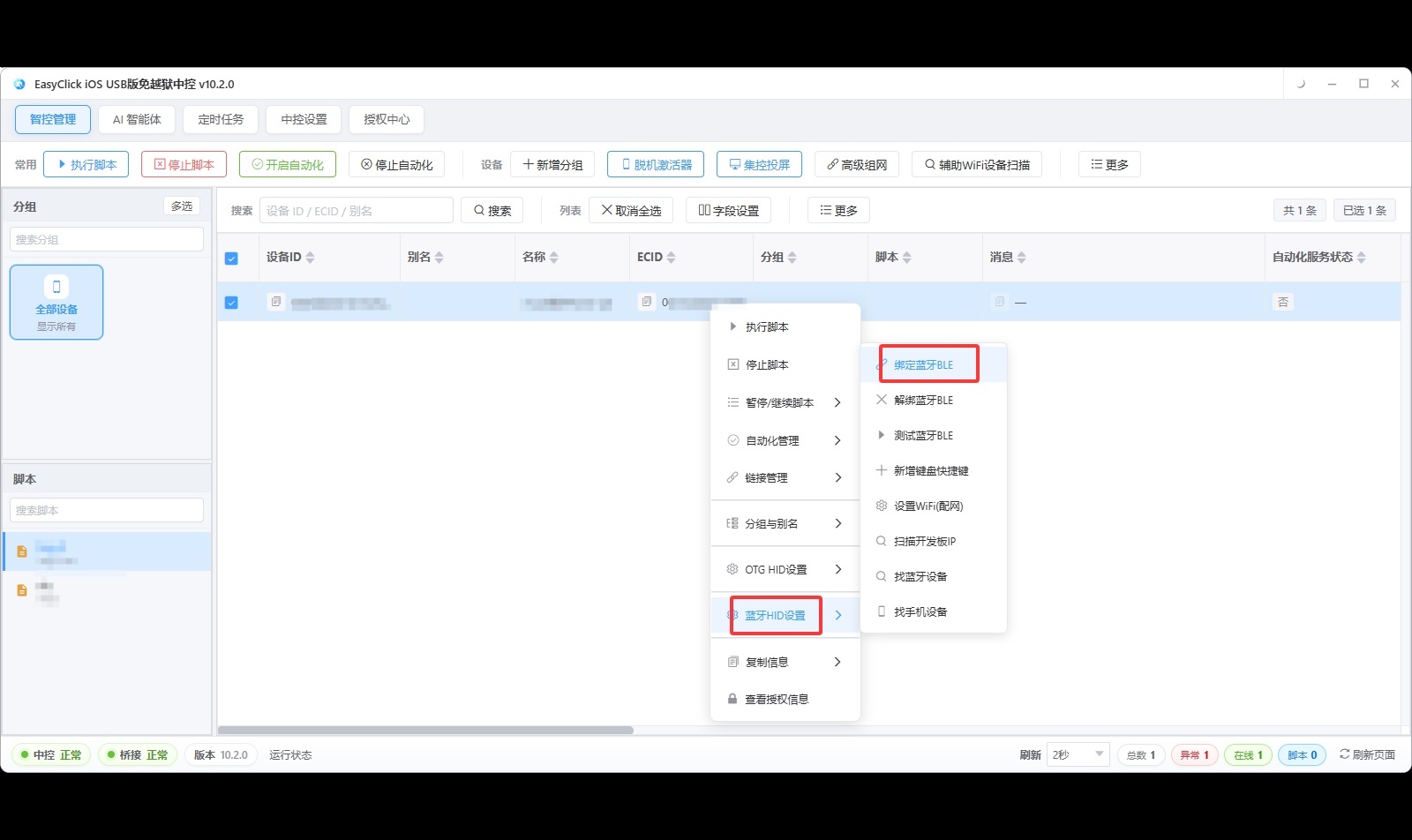Click the copy icon beside the device ID
This screenshot has height=840, width=1412.
point(276,302)
